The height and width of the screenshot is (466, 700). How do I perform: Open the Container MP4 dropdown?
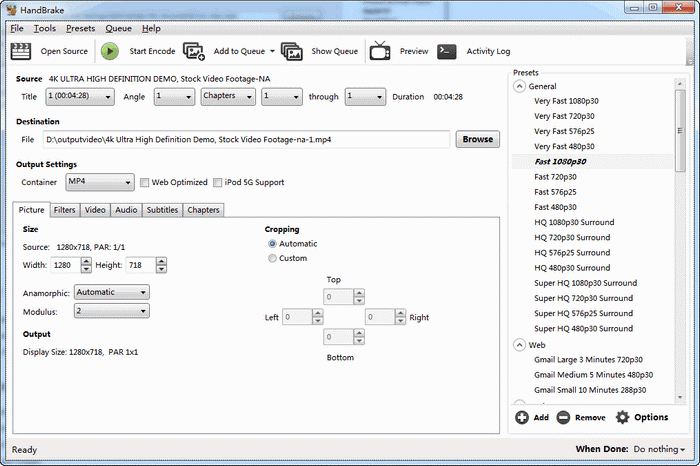coord(100,182)
